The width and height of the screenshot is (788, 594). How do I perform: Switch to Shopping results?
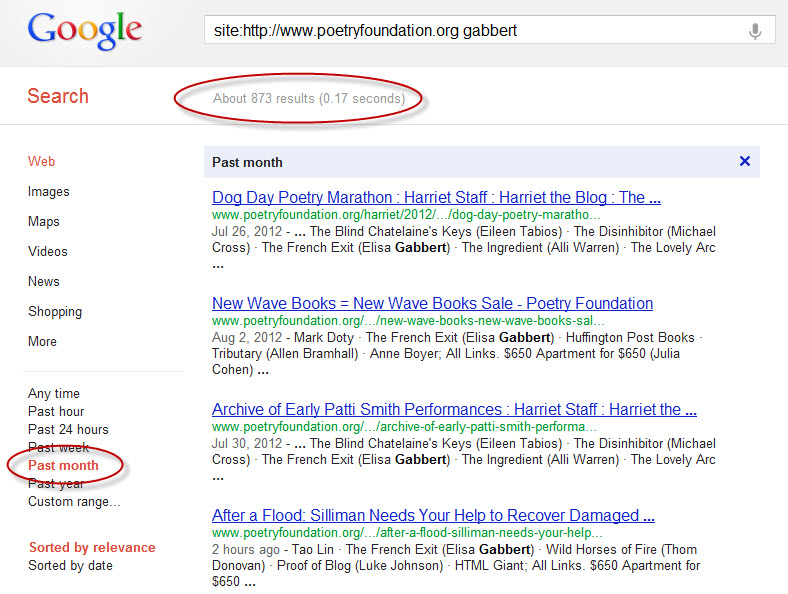(55, 312)
